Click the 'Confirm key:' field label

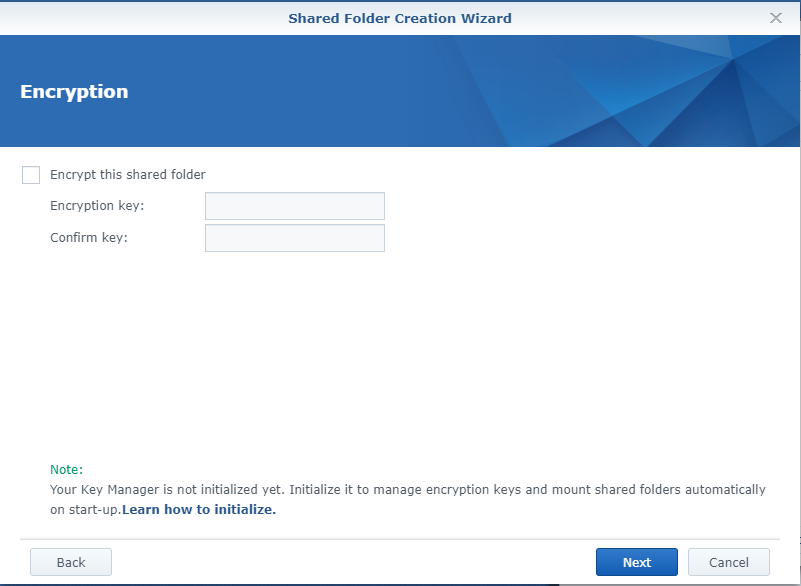pos(89,238)
